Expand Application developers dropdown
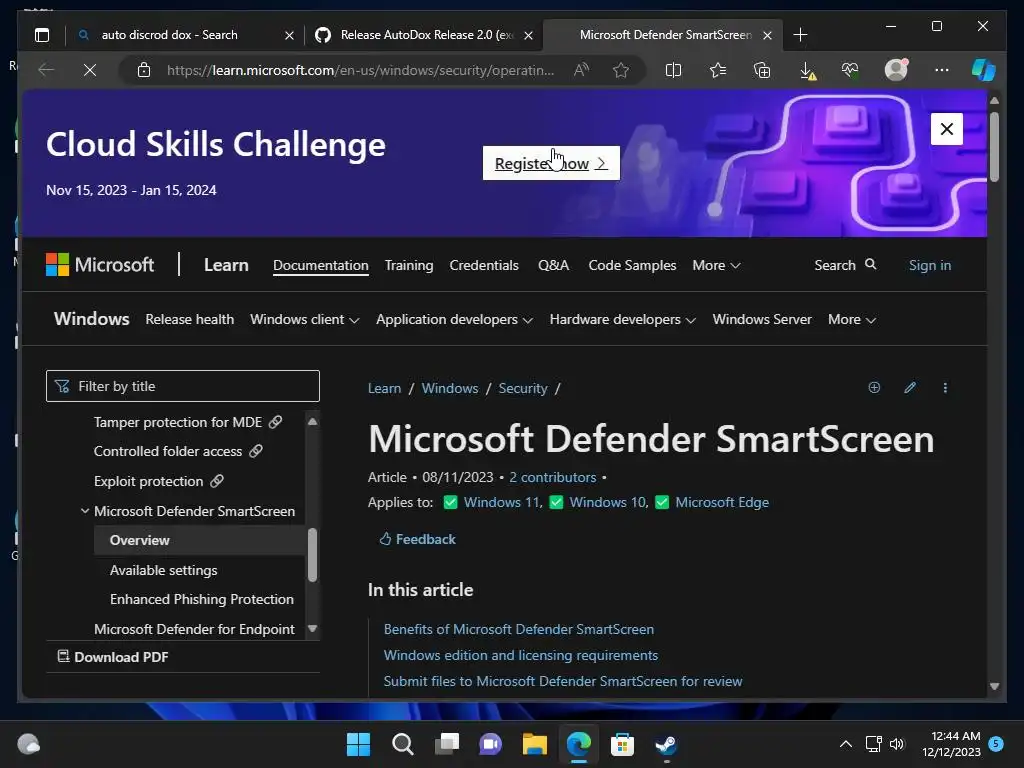 (455, 319)
